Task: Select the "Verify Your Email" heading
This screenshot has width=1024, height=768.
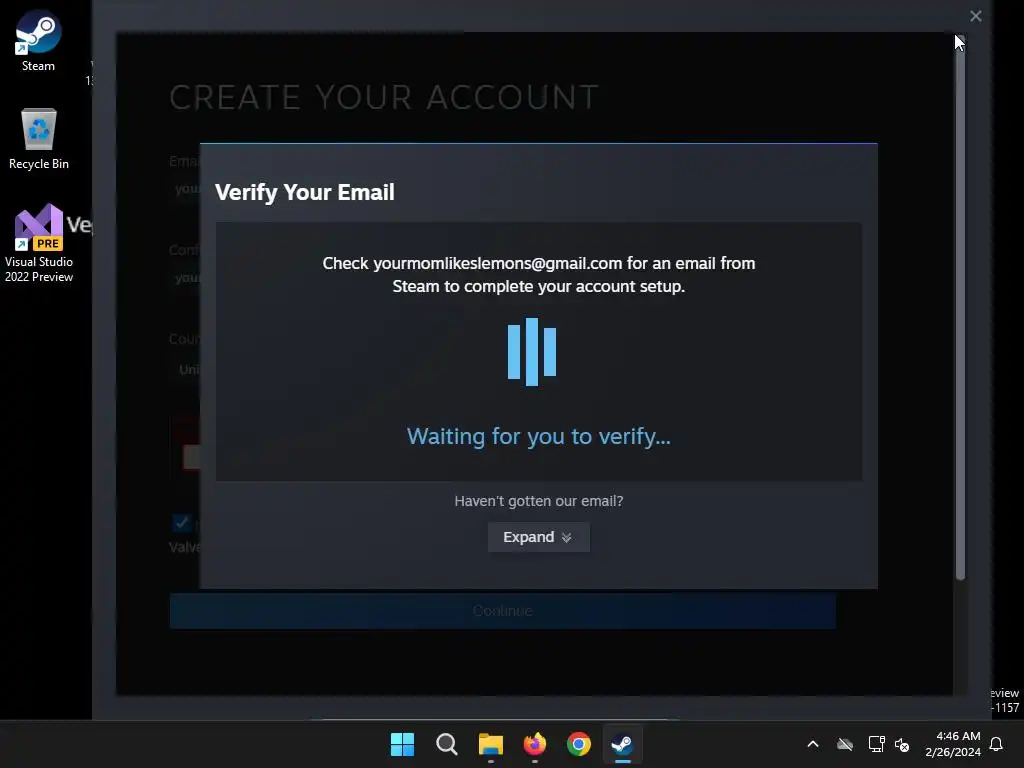Action: coord(304,192)
